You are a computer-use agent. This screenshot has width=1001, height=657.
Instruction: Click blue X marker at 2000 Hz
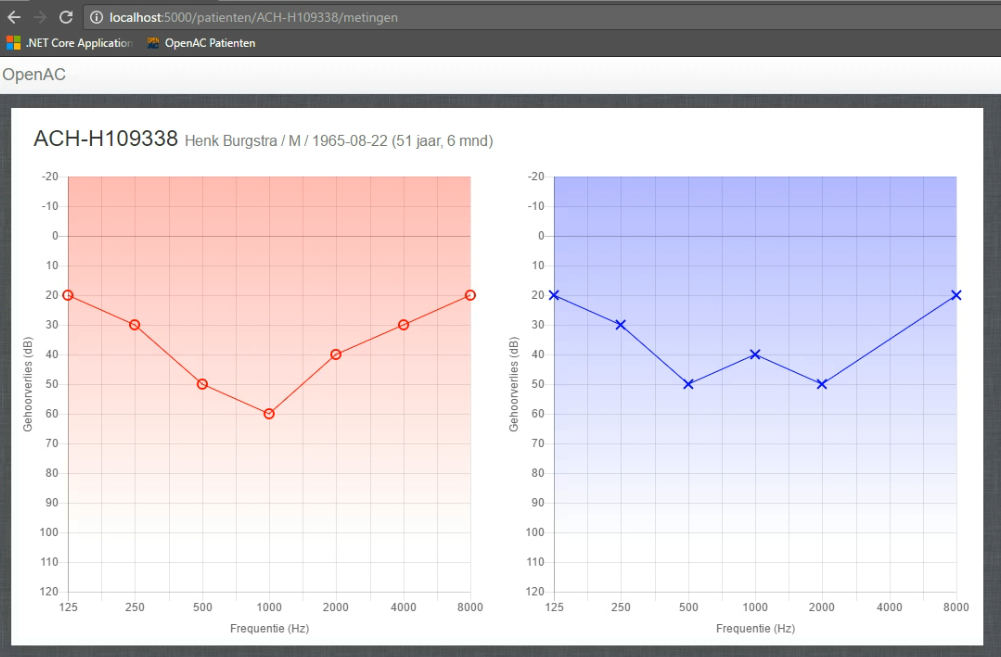[822, 384]
